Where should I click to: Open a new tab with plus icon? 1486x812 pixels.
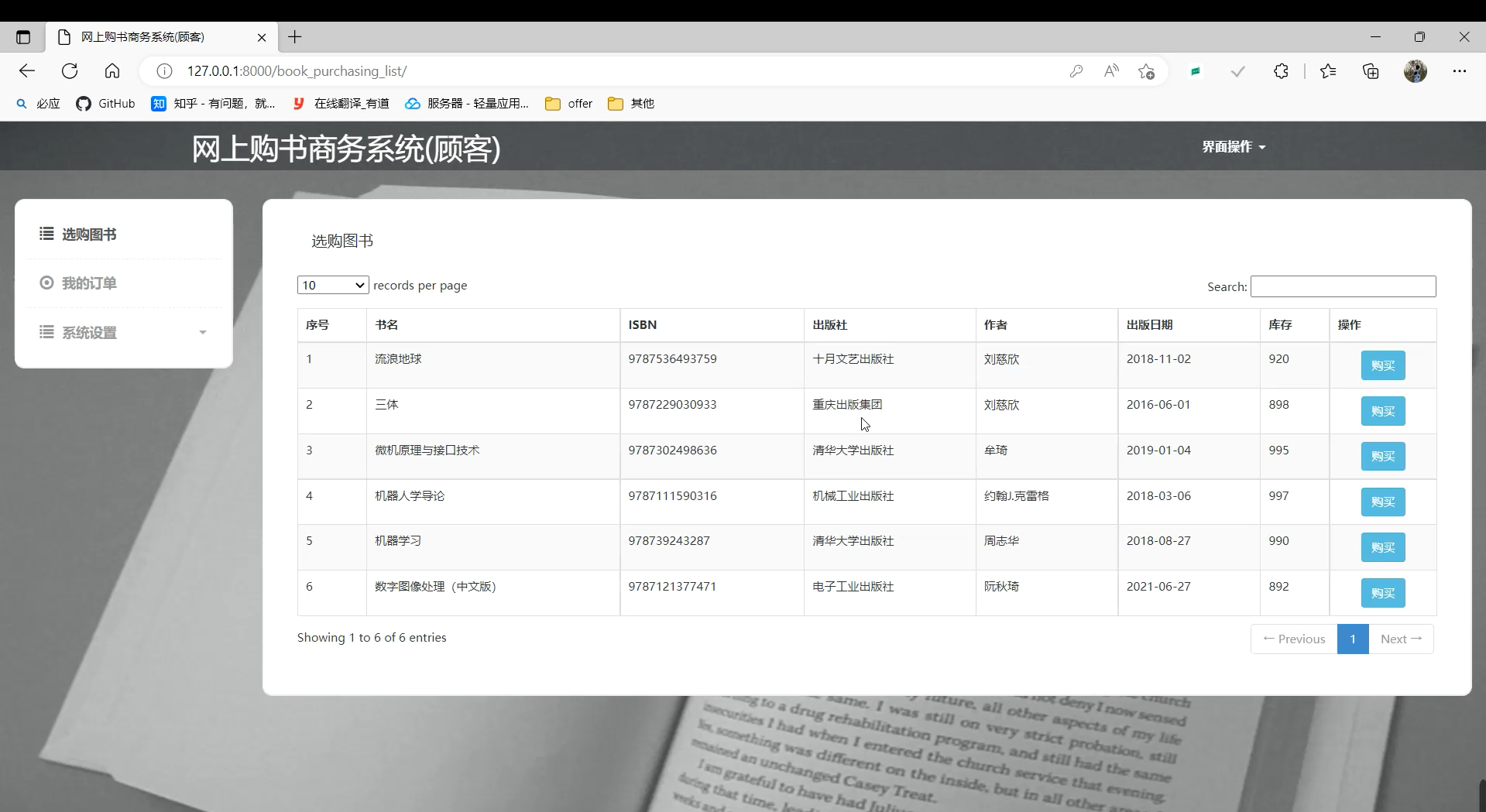click(x=295, y=37)
